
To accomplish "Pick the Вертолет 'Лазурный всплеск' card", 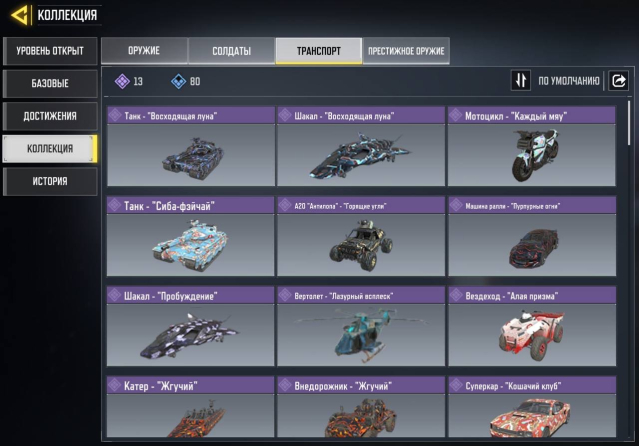I will (x=361, y=326).
